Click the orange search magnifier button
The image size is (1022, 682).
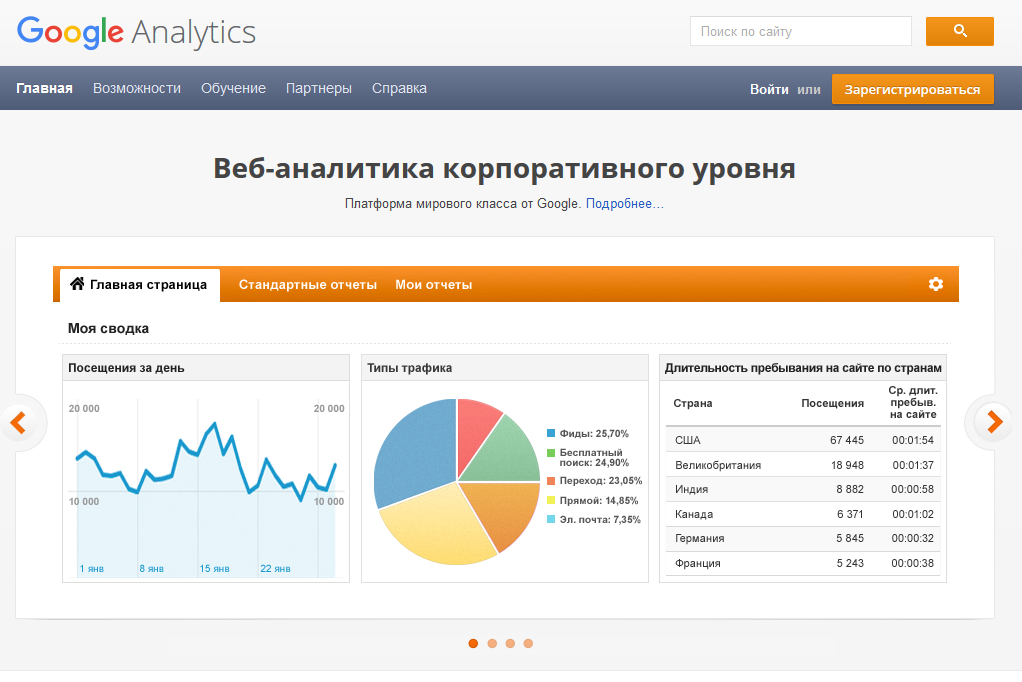959,31
